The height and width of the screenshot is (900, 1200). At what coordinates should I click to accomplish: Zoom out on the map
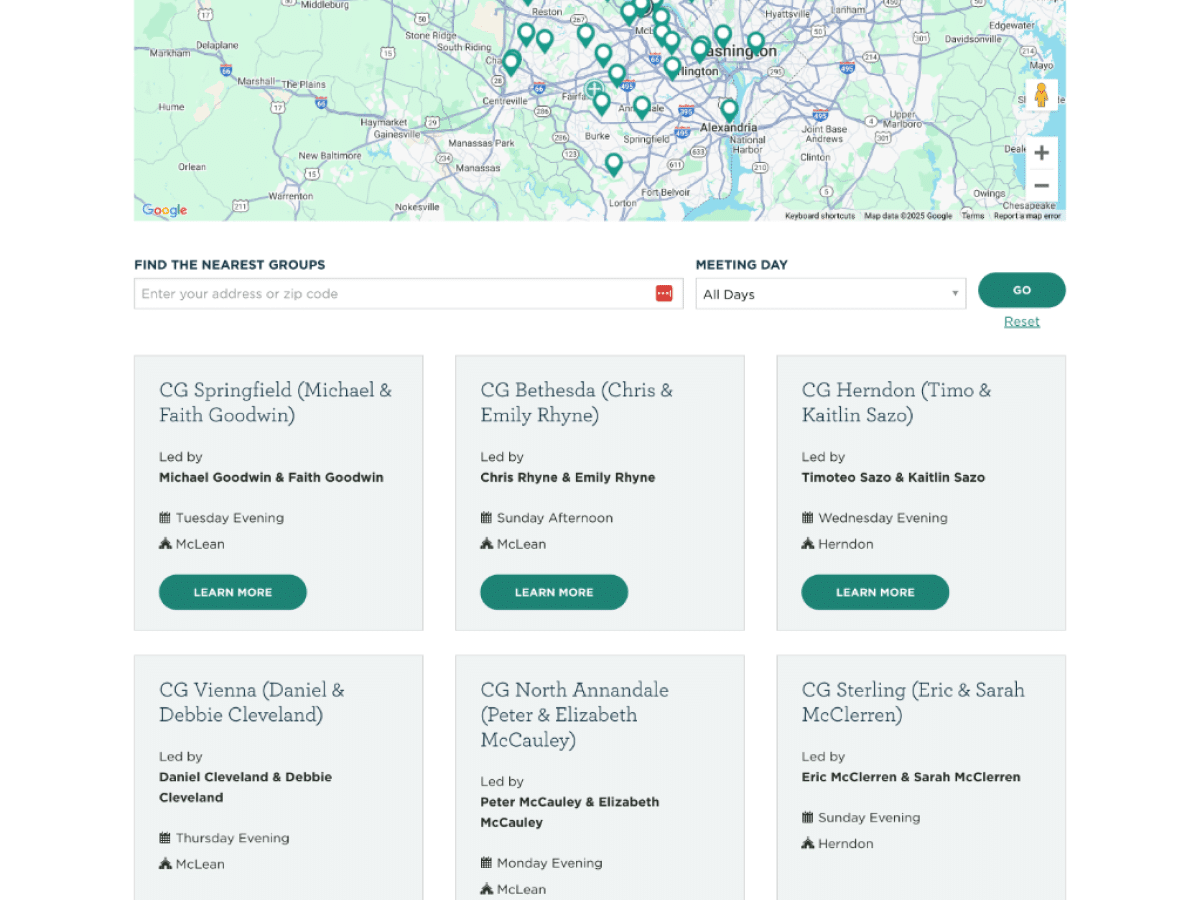click(x=1041, y=186)
